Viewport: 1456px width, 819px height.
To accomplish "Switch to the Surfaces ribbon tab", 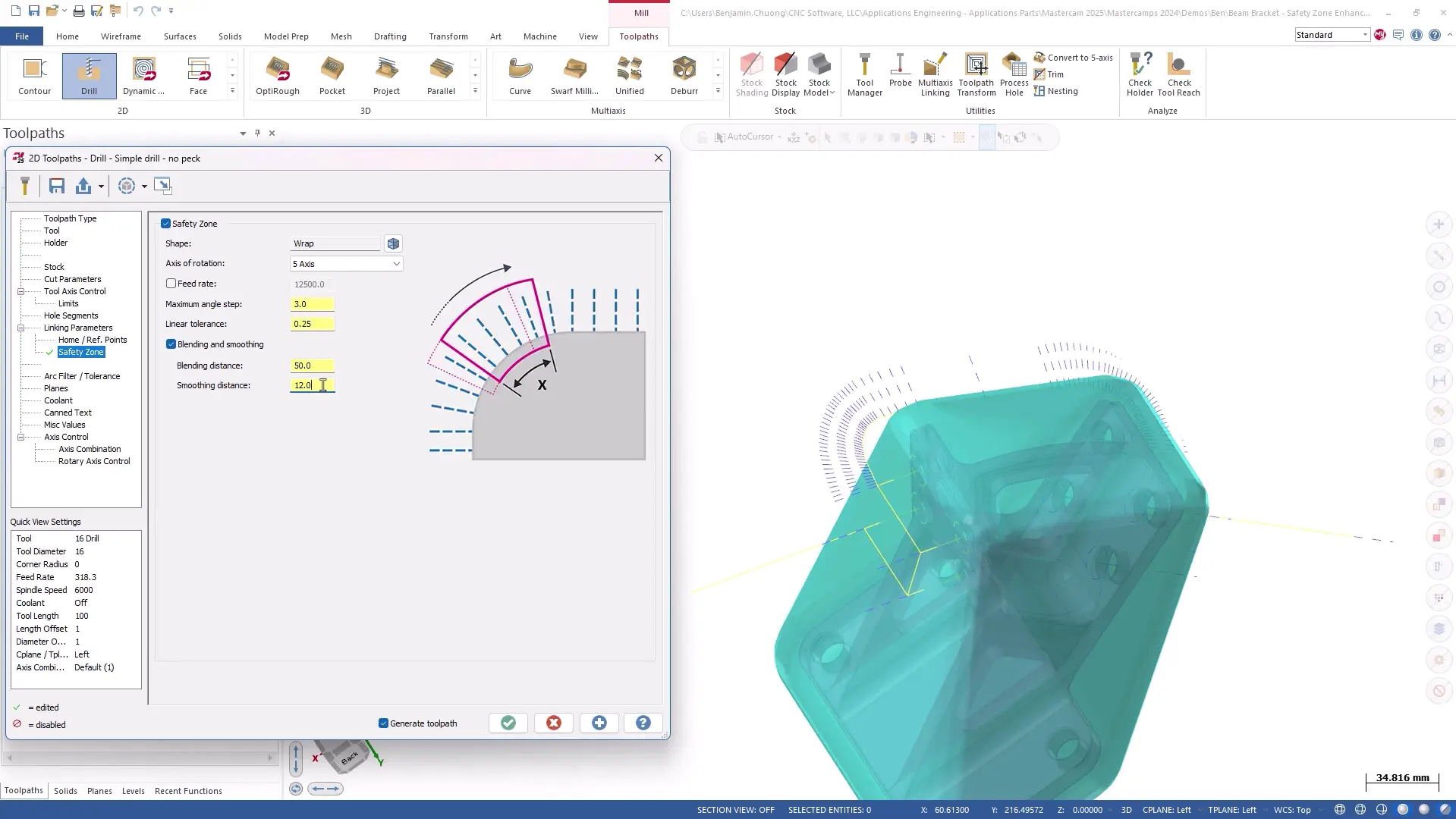I will pyautogui.click(x=180, y=36).
